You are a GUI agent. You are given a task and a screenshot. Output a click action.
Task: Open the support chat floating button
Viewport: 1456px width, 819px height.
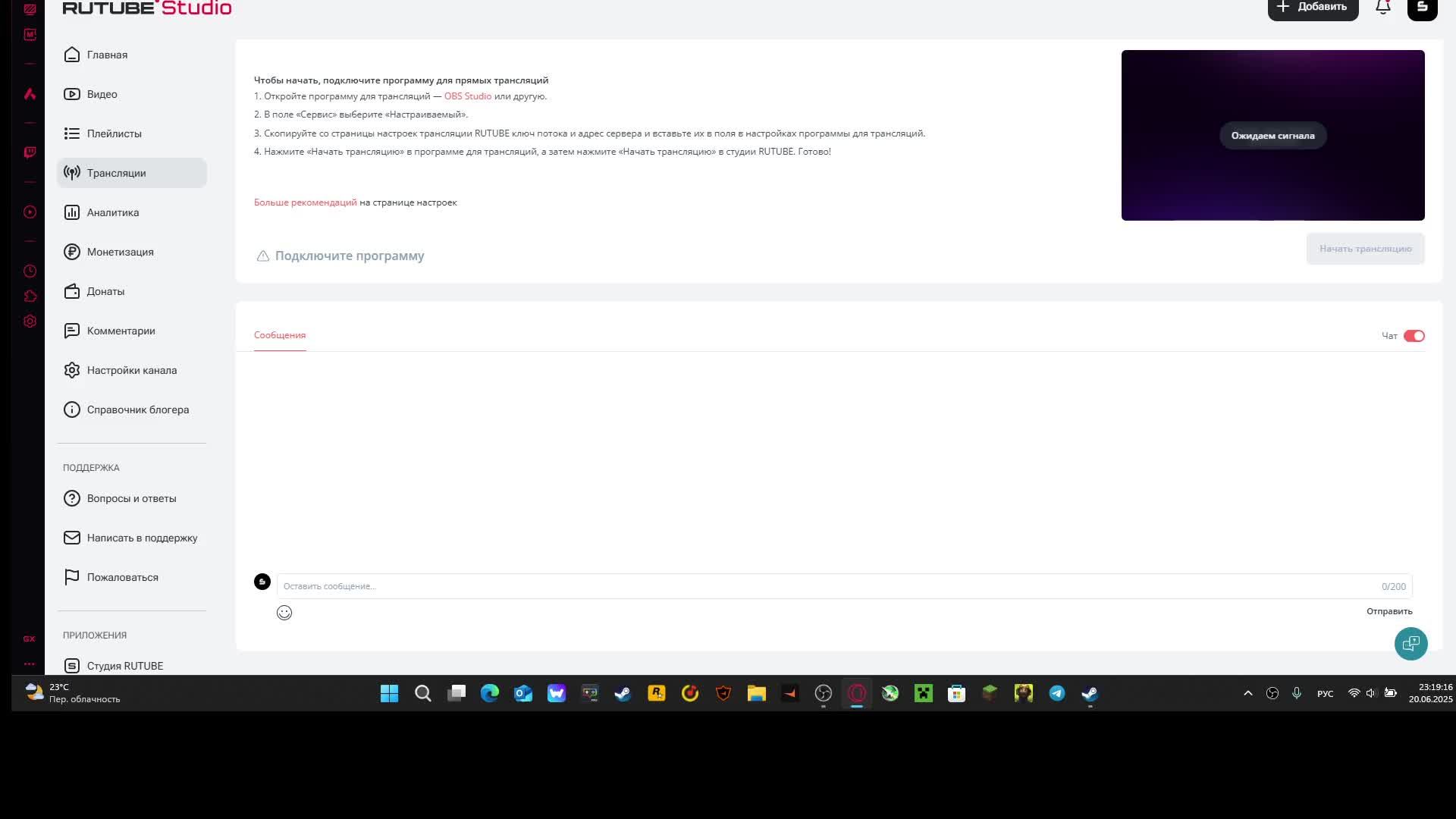coord(1410,644)
